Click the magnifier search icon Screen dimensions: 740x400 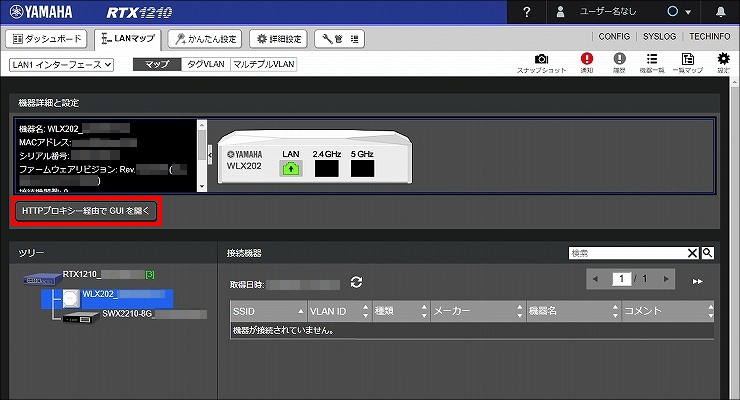click(707, 253)
